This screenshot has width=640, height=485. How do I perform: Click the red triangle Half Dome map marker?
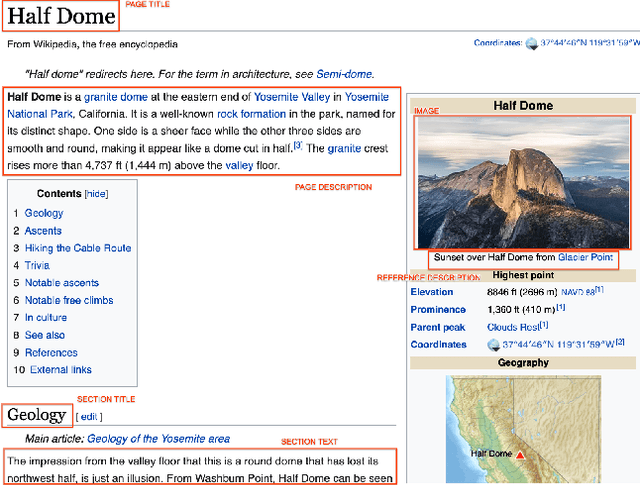pos(519,455)
